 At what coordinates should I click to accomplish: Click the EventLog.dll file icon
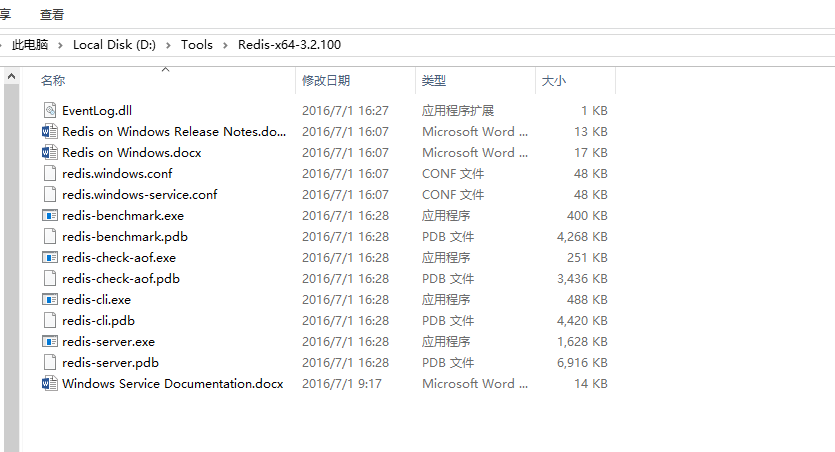click(x=50, y=110)
